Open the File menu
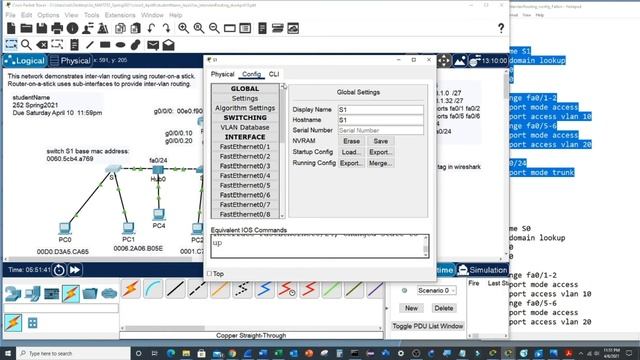 point(11,15)
